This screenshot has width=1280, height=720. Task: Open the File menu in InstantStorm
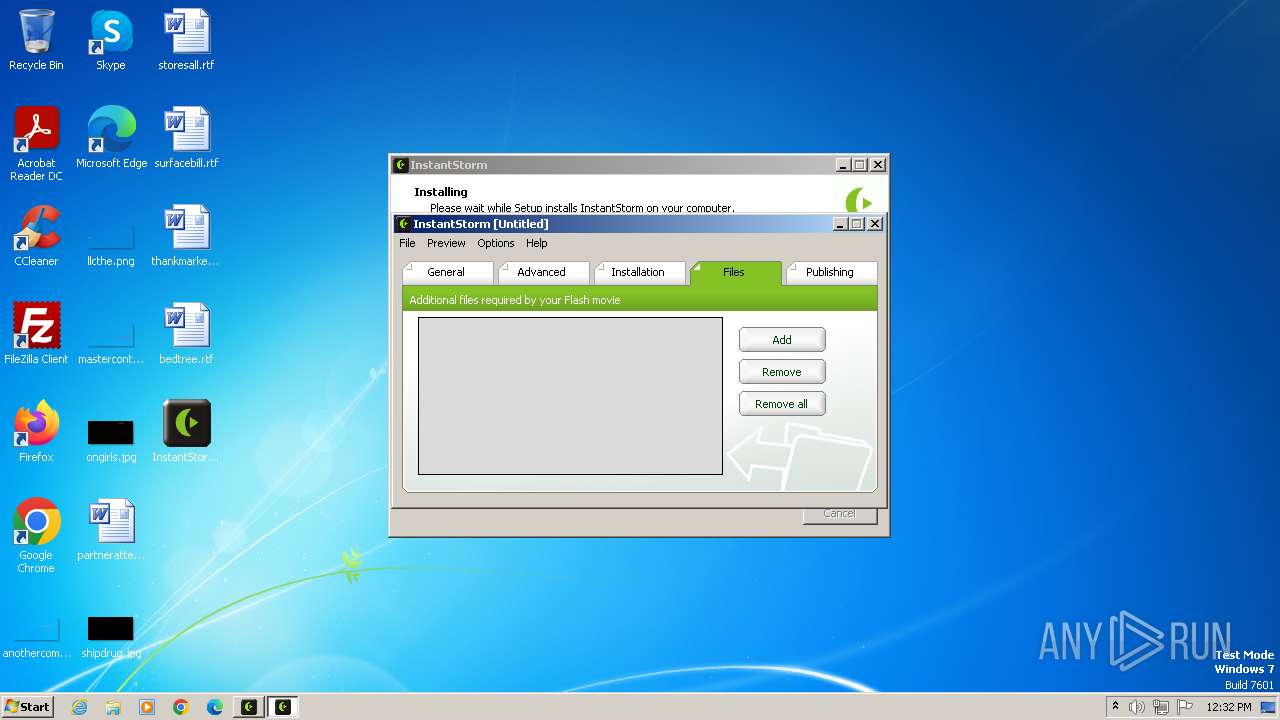[407, 243]
